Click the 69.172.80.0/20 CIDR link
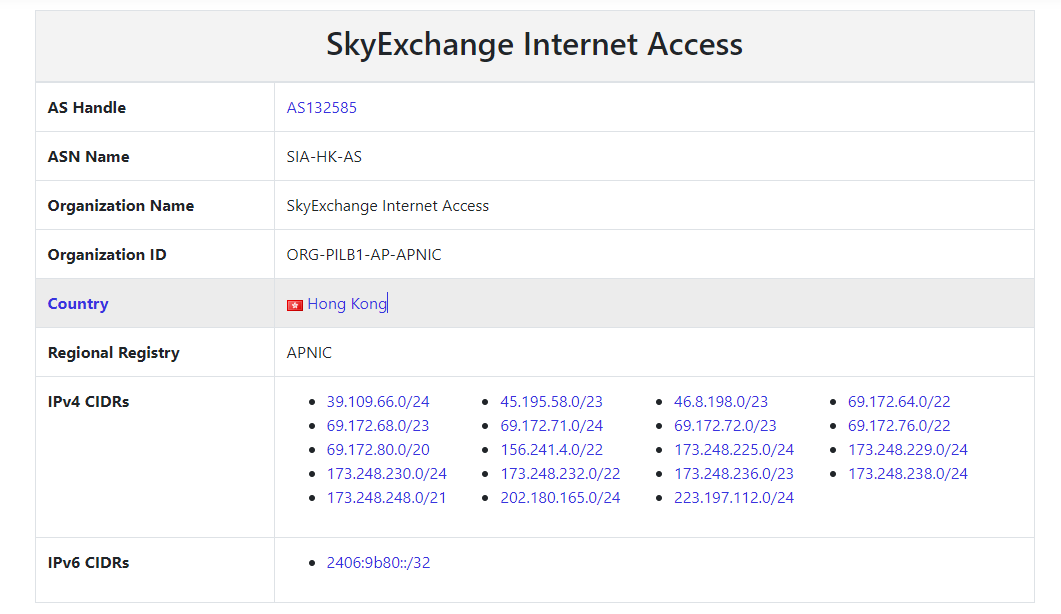This screenshot has height=614, width=1061. point(378,449)
